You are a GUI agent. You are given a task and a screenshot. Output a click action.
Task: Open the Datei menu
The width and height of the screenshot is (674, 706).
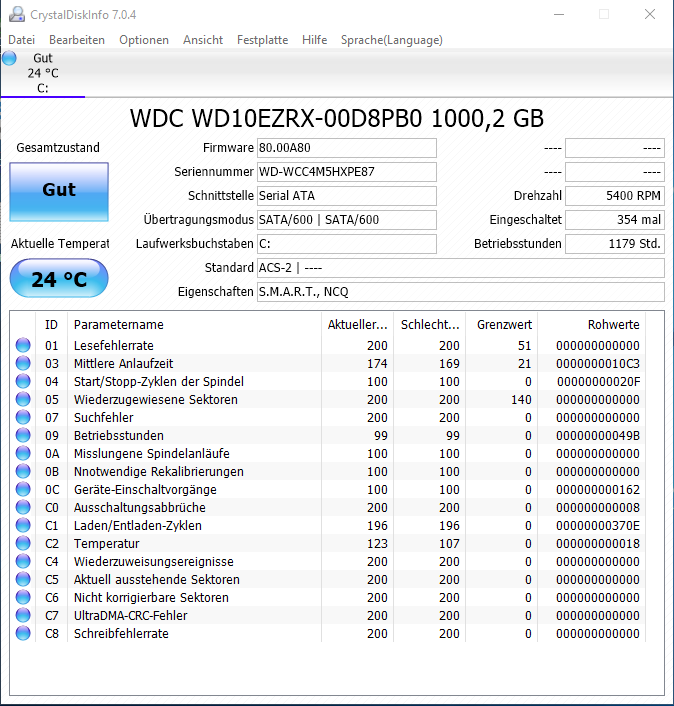pyautogui.click(x=22, y=40)
